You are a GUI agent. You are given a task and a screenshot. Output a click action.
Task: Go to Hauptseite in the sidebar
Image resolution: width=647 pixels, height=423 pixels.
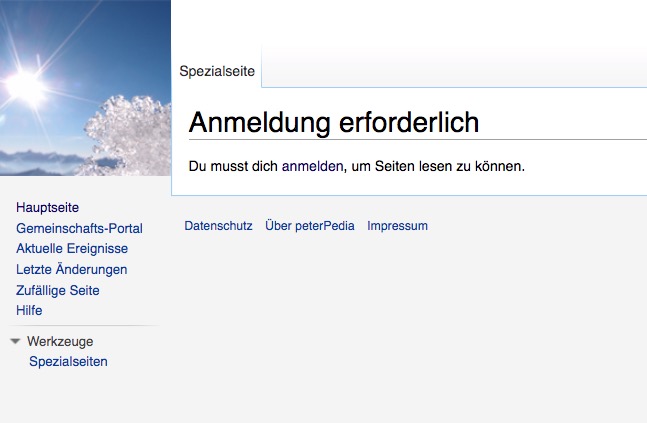pos(47,208)
